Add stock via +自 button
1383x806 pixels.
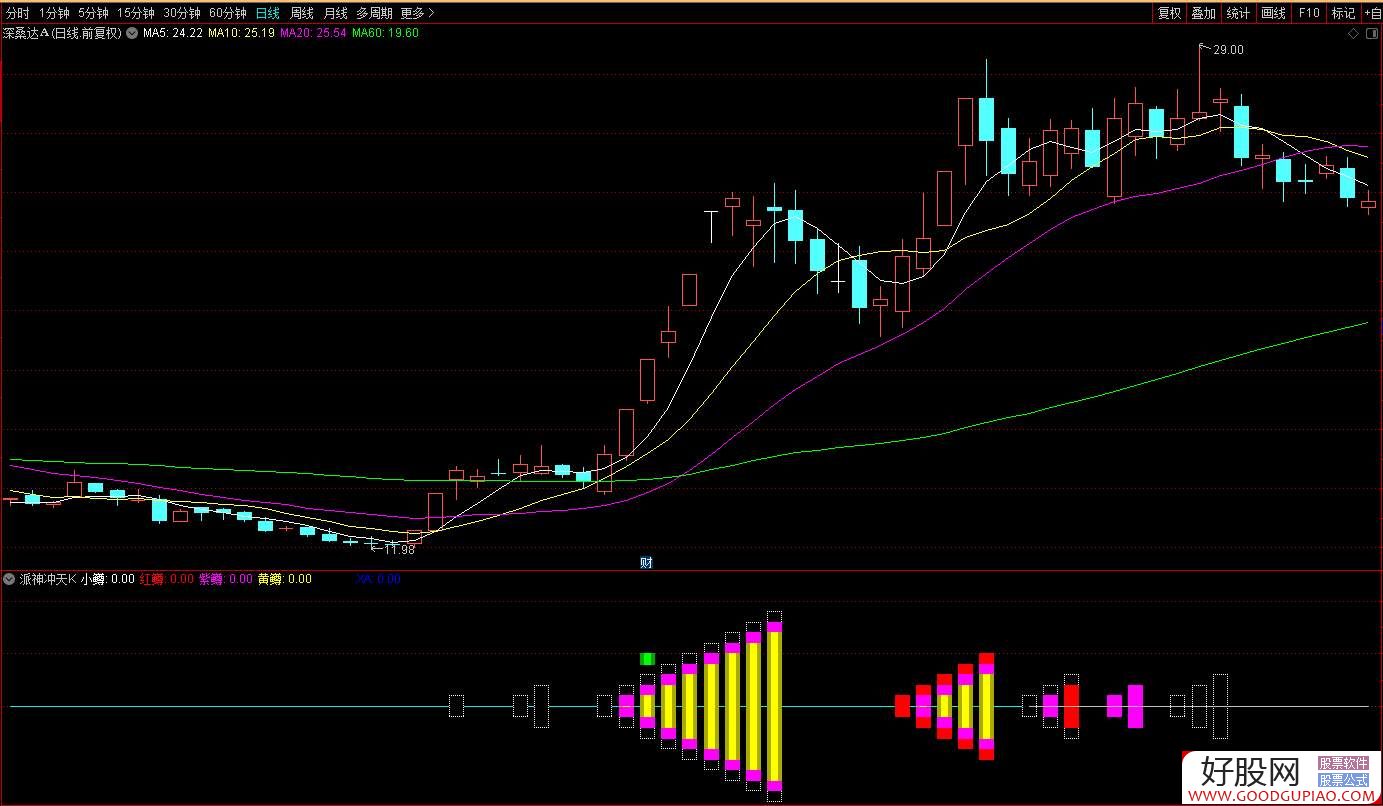(1372, 13)
